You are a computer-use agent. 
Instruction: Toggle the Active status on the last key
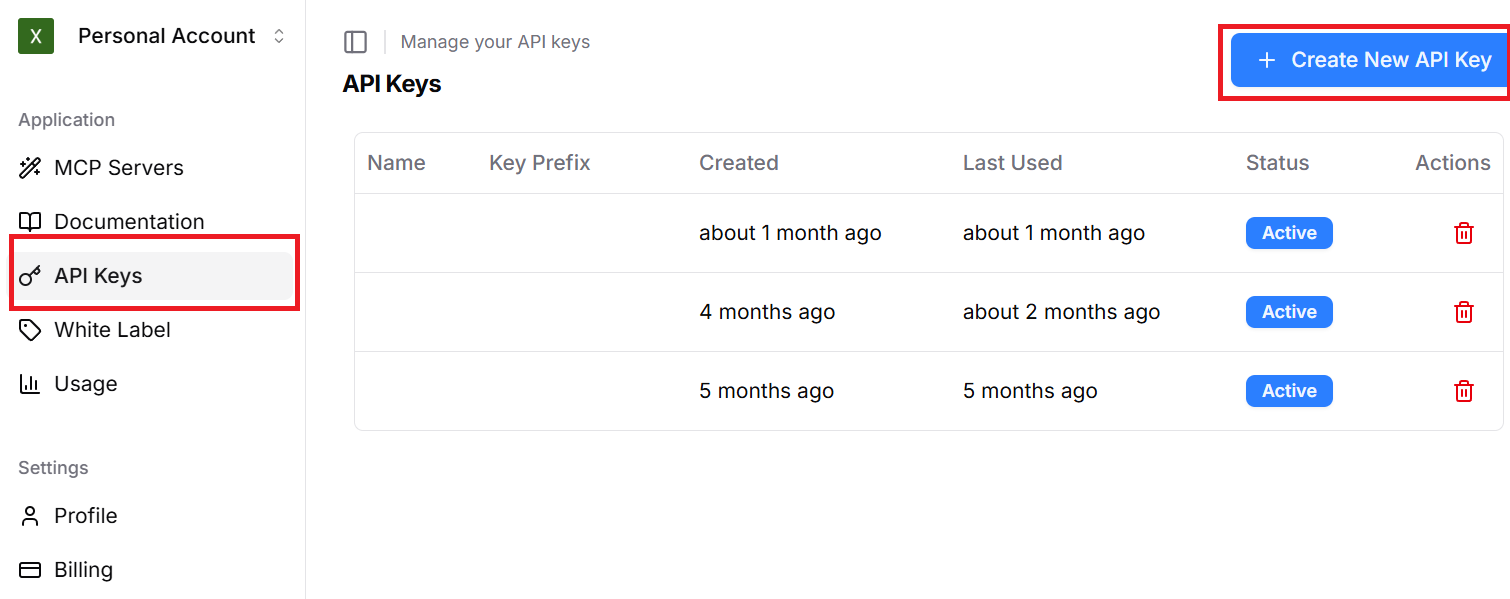[1288, 390]
